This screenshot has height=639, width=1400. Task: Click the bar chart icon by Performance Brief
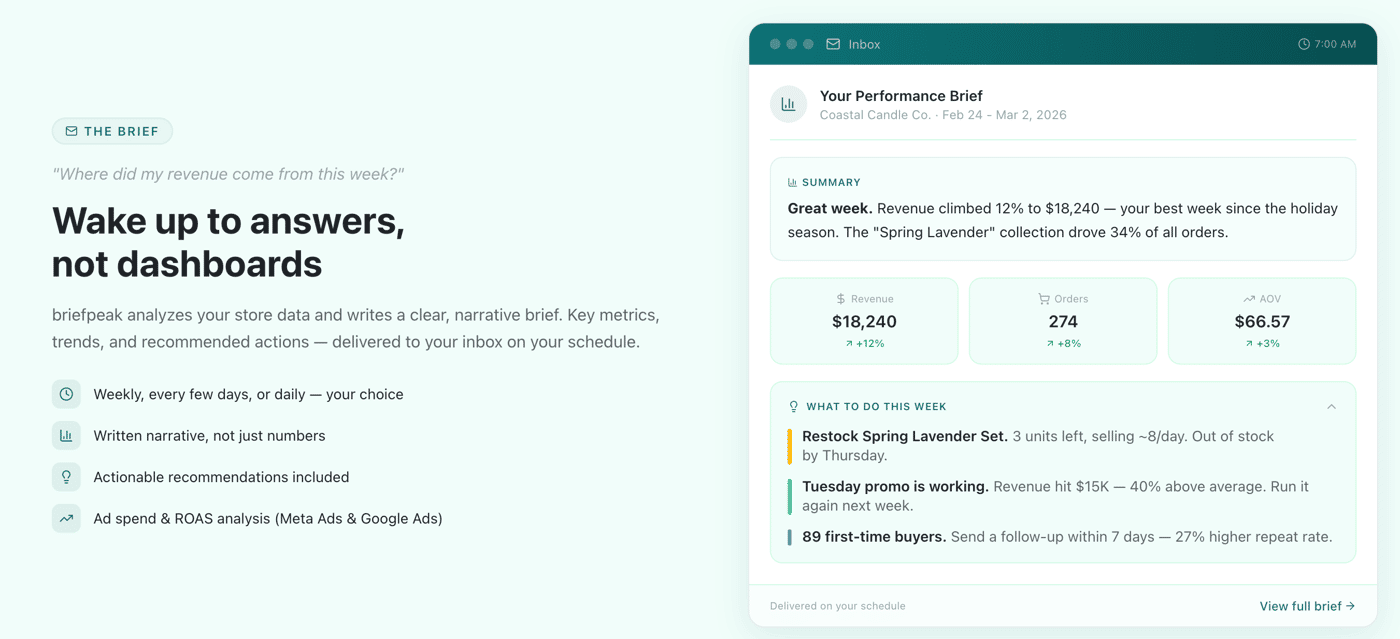coord(788,104)
